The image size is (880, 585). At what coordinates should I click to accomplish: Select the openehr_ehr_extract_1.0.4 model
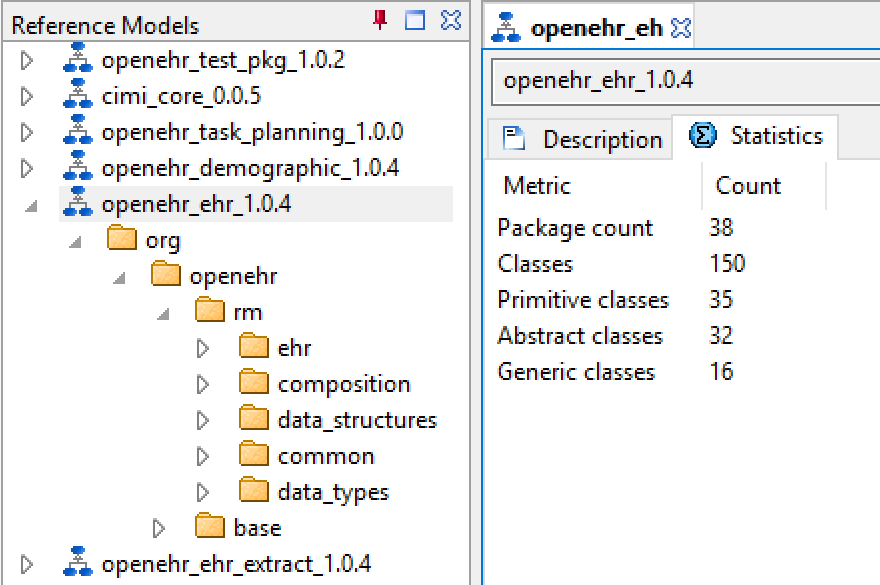click(236, 564)
